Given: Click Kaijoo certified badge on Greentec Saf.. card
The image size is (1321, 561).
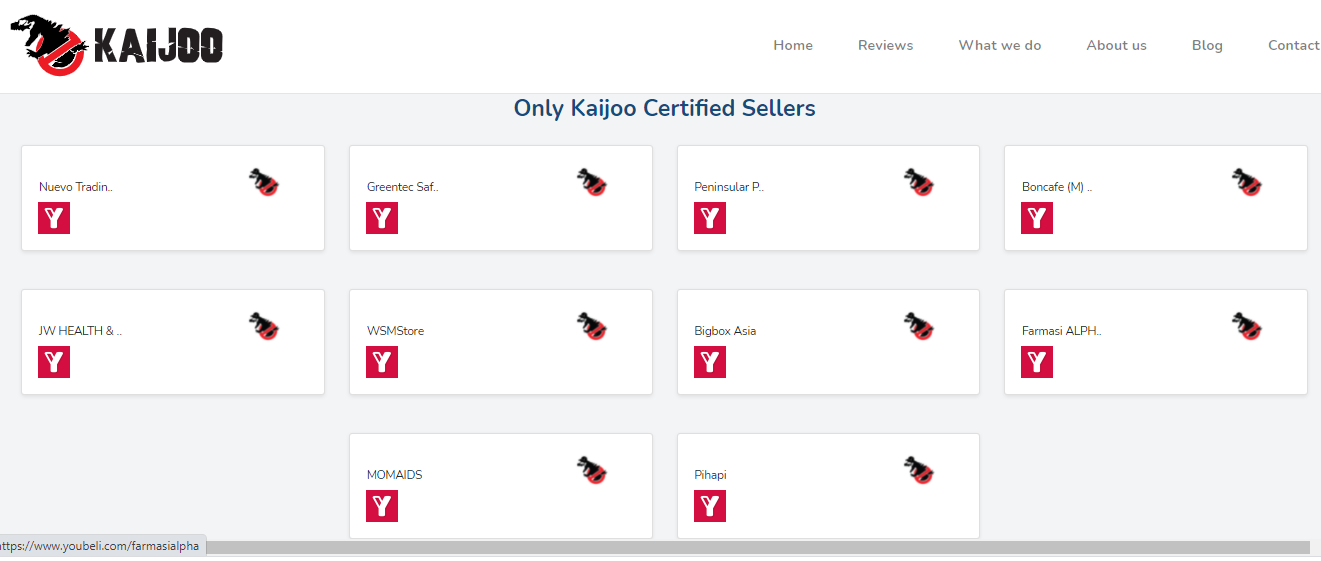Looking at the screenshot, I should point(592,182).
